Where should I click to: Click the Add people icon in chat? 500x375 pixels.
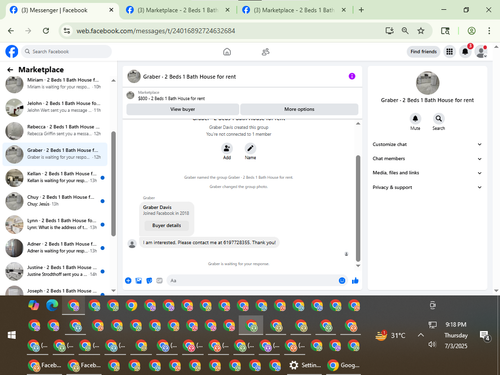pos(227,148)
